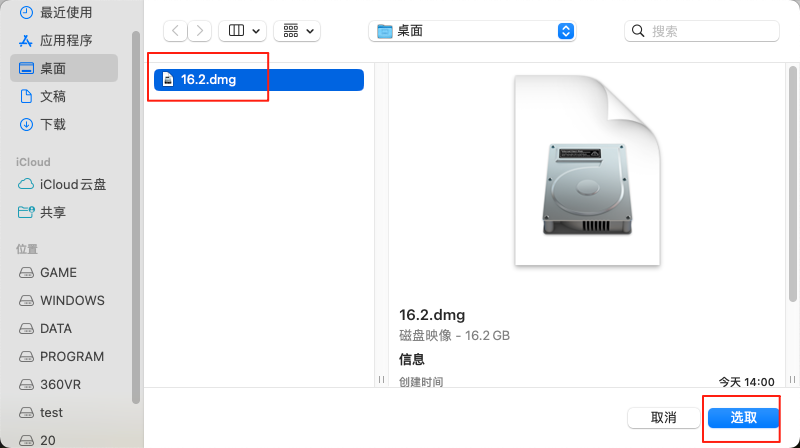The width and height of the screenshot is (800, 448).
Task: Click the back navigation arrow
Action: click(176, 31)
